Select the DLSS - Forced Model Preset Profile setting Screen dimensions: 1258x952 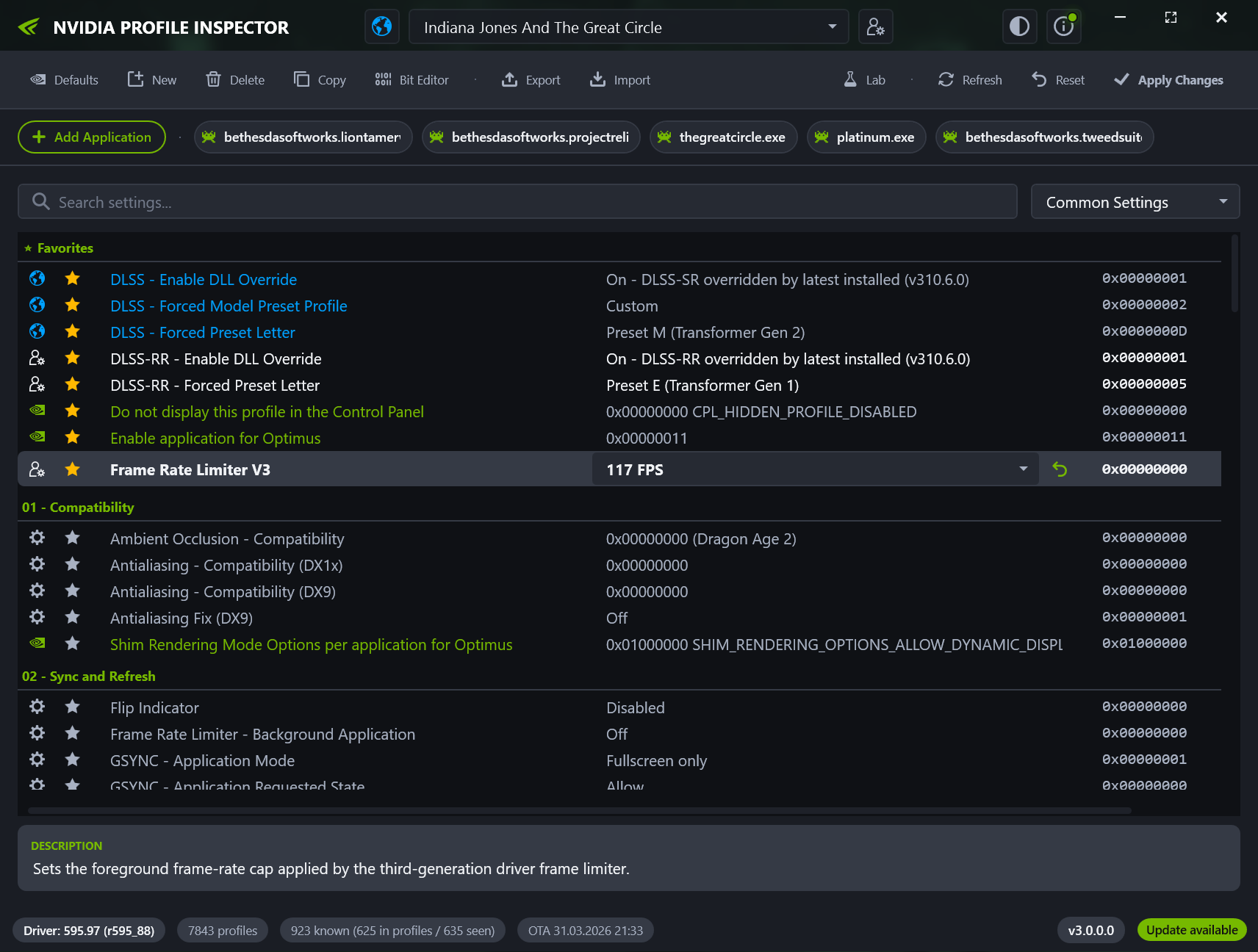tap(229, 306)
